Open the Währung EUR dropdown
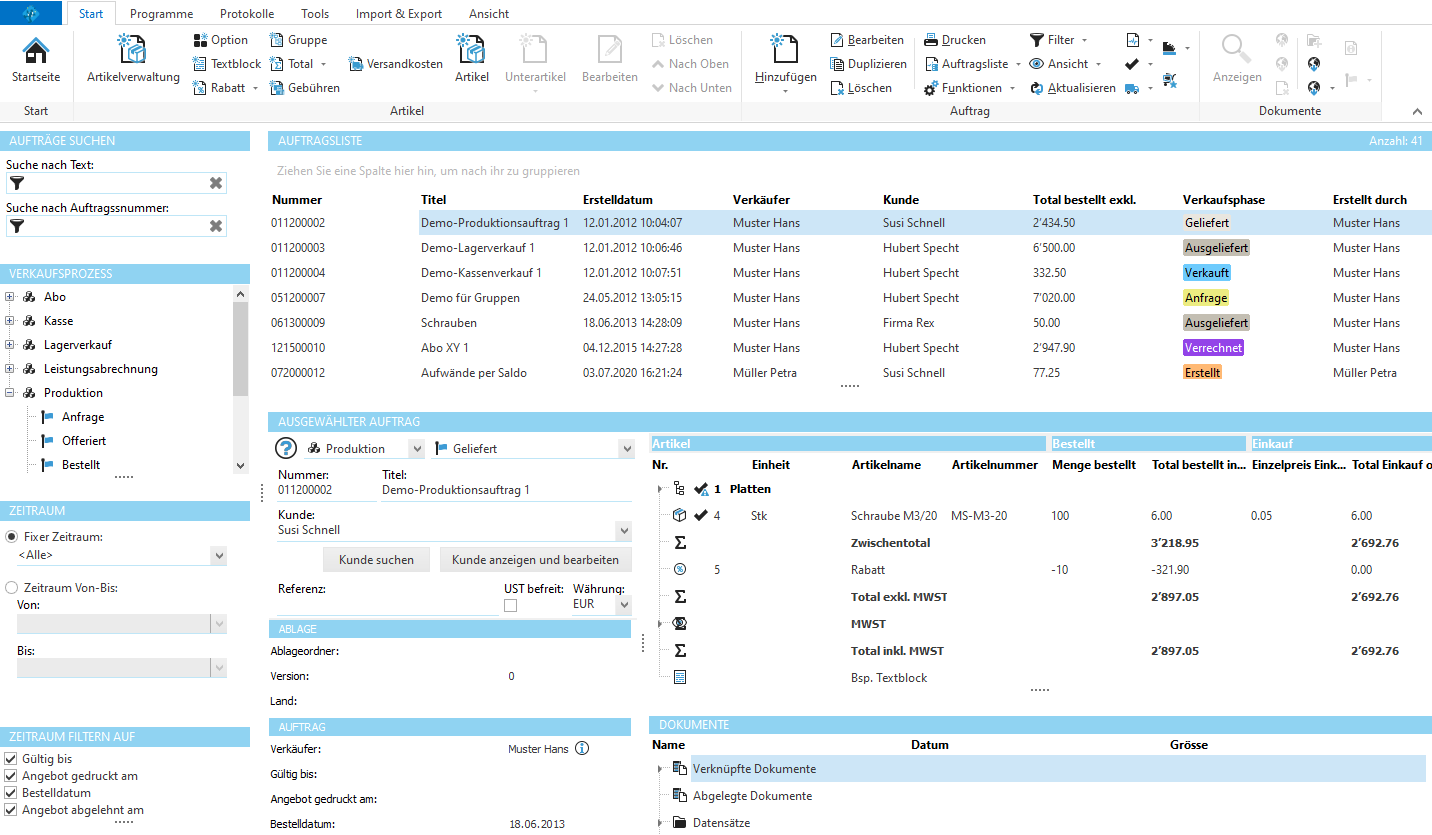Screen dimensions: 1432x835 (624, 605)
